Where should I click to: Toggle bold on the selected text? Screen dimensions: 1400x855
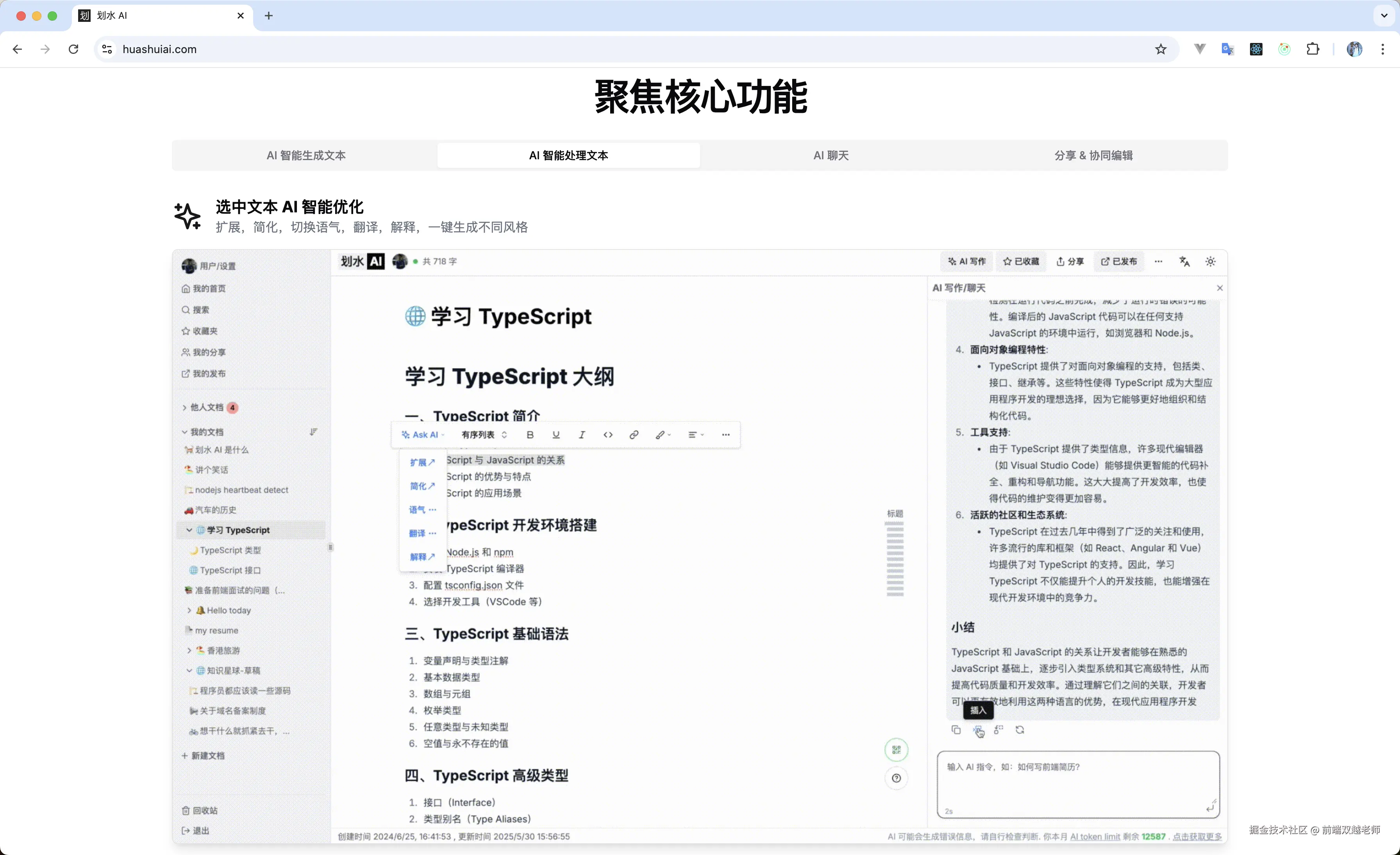[530, 434]
